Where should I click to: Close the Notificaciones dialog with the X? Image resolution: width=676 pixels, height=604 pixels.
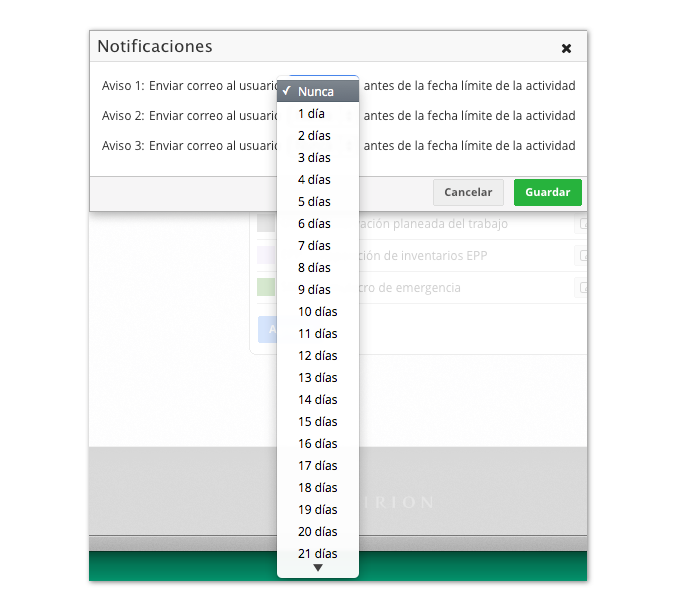tap(566, 48)
